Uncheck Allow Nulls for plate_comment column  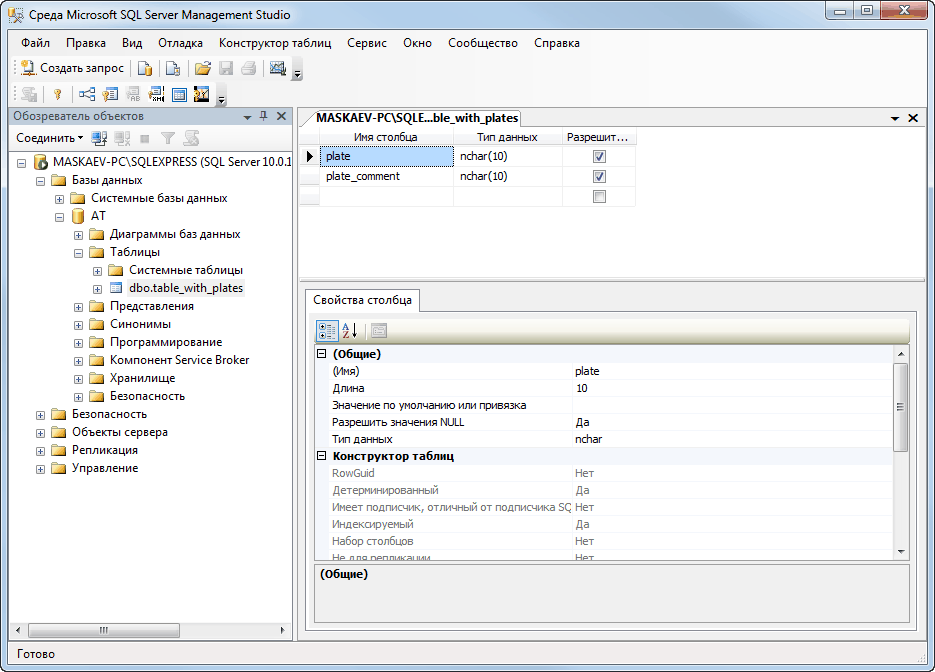point(599,177)
